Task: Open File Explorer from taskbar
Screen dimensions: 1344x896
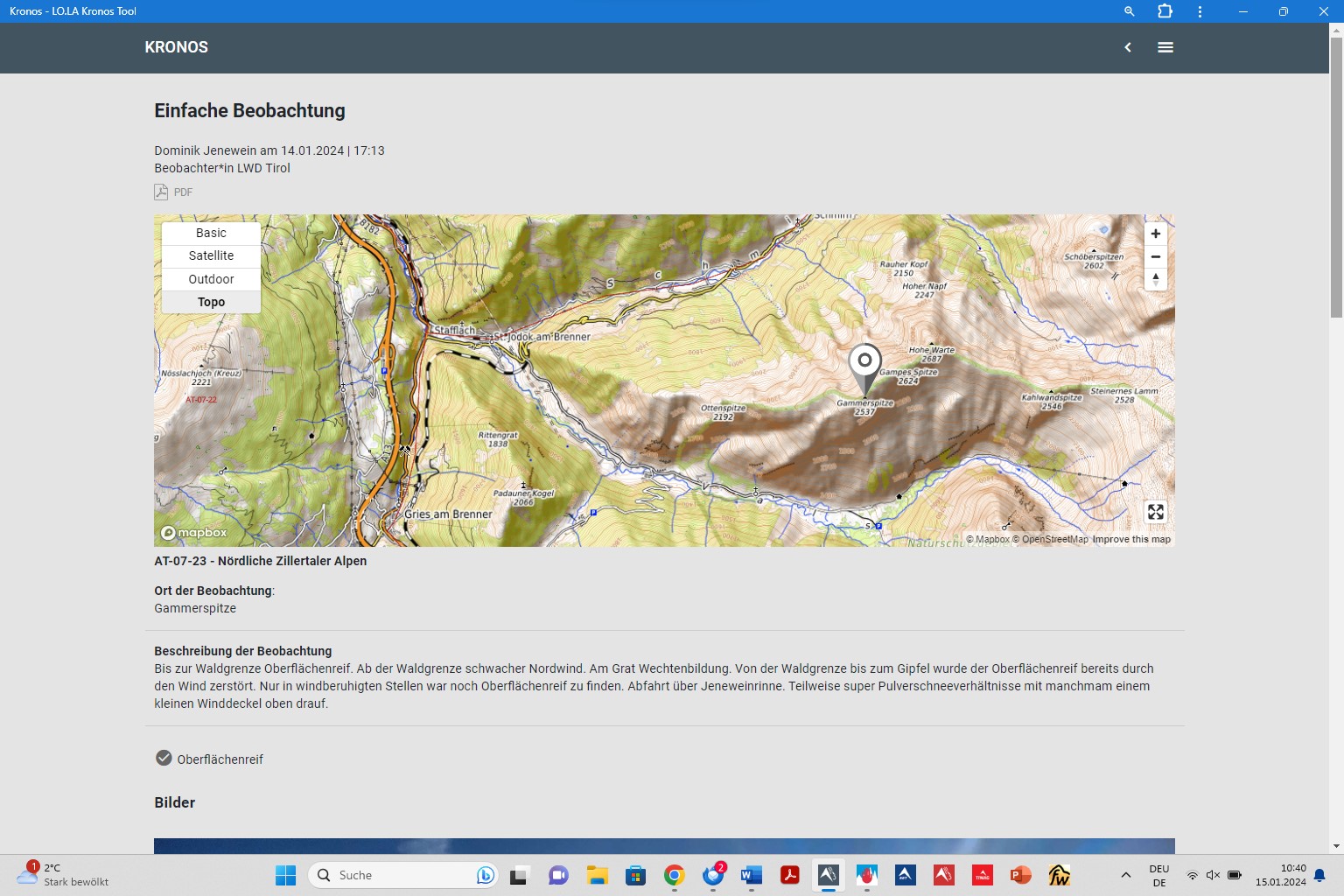Action: pyautogui.click(x=597, y=875)
